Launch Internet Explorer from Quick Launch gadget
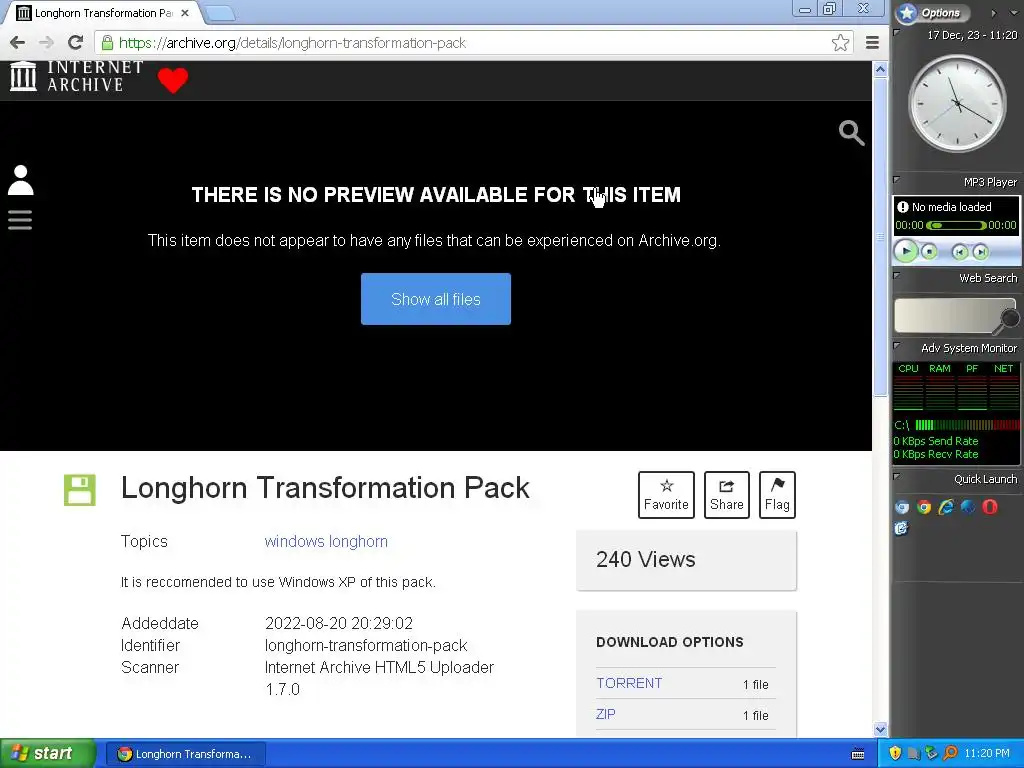This screenshot has width=1024, height=768. 946,507
